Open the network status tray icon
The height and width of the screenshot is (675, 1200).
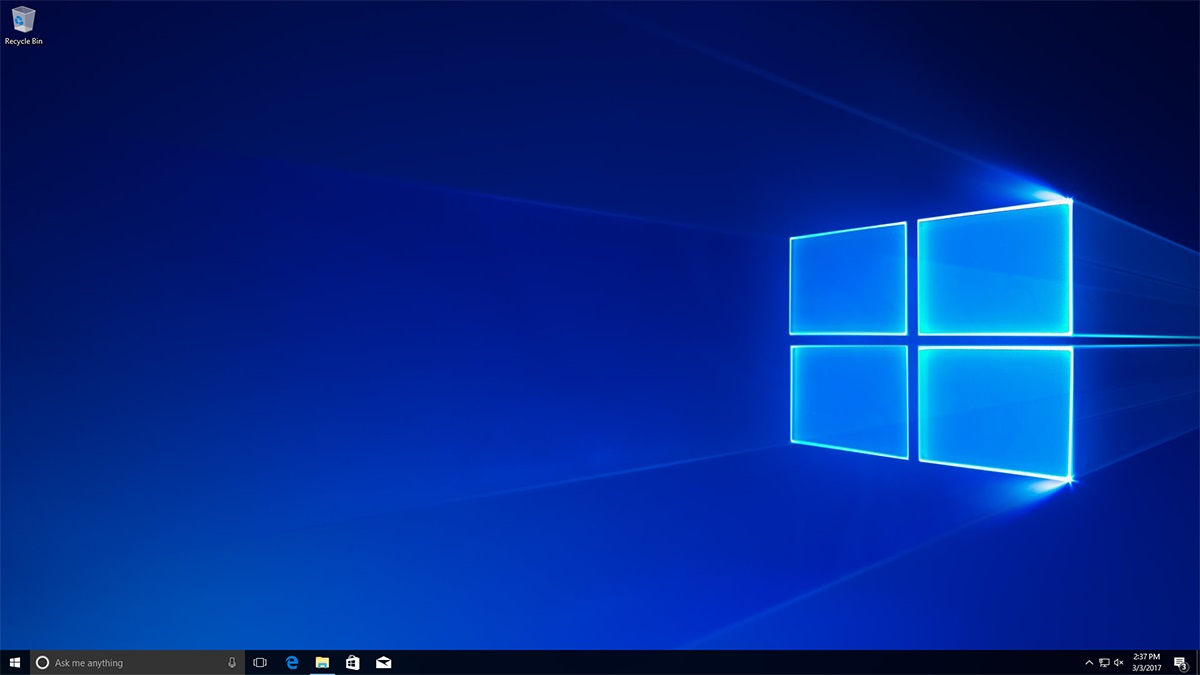click(x=1104, y=662)
